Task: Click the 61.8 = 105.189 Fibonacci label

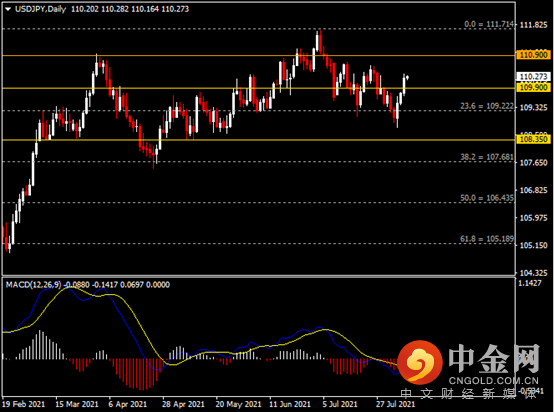Action: coord(487,239)
